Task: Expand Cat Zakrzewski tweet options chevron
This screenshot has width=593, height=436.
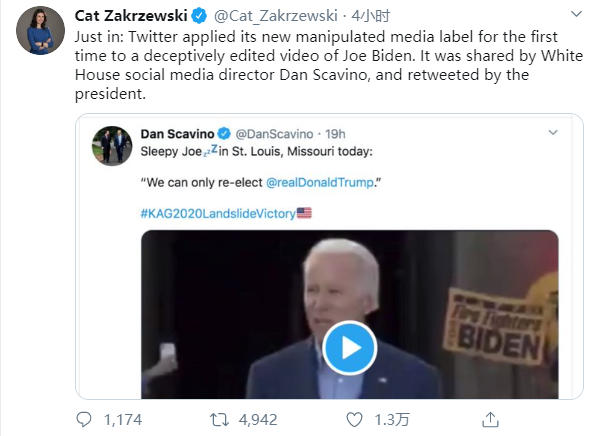Action: (576, 14)
